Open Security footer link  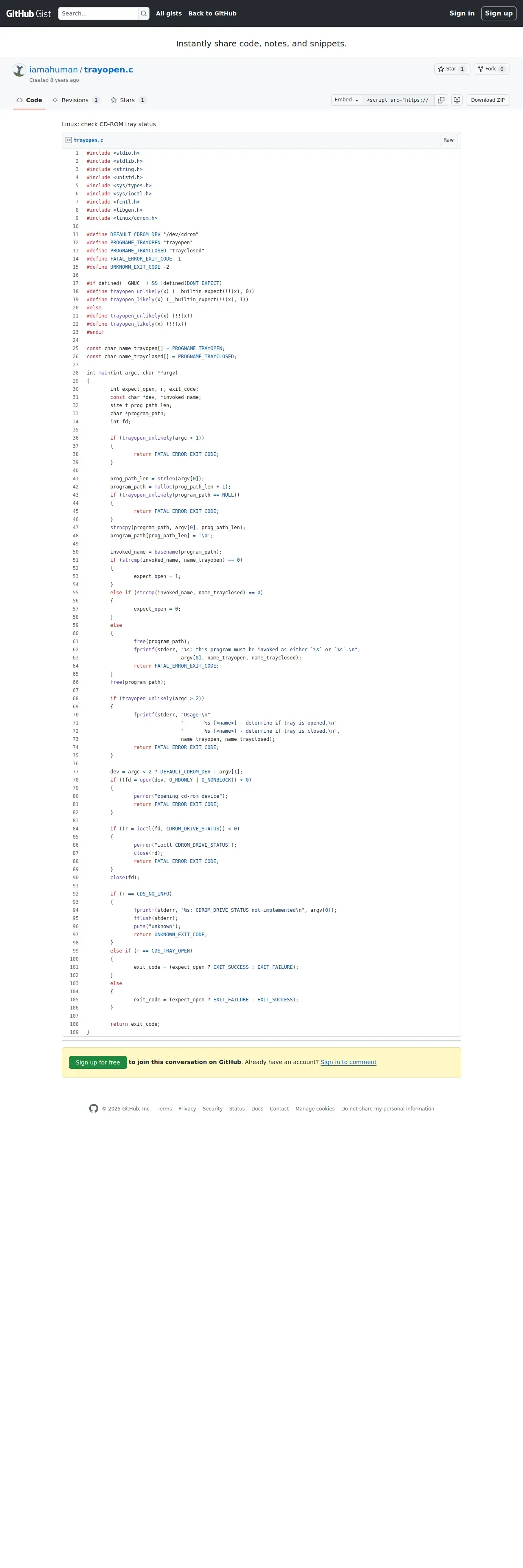point(213,1109)
